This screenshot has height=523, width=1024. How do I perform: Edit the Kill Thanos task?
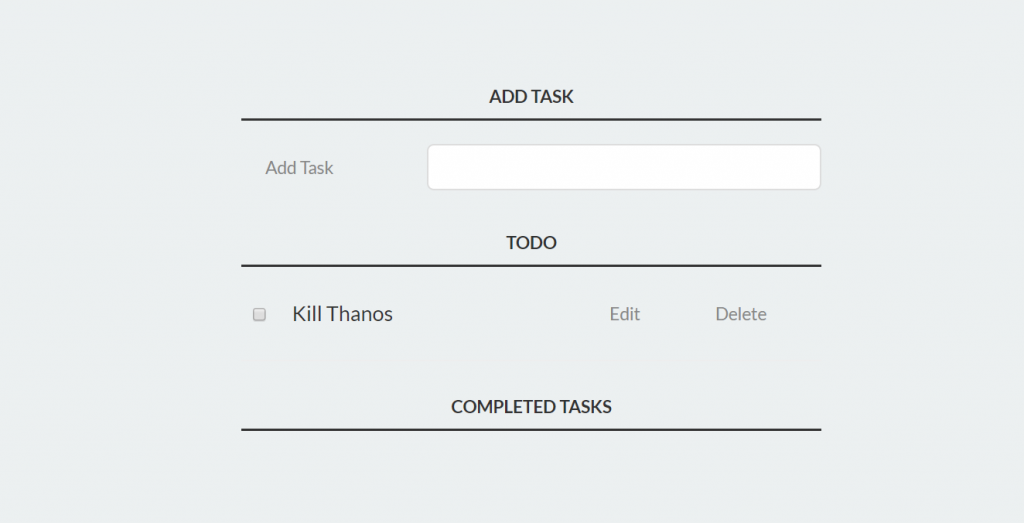click(625, 314)
